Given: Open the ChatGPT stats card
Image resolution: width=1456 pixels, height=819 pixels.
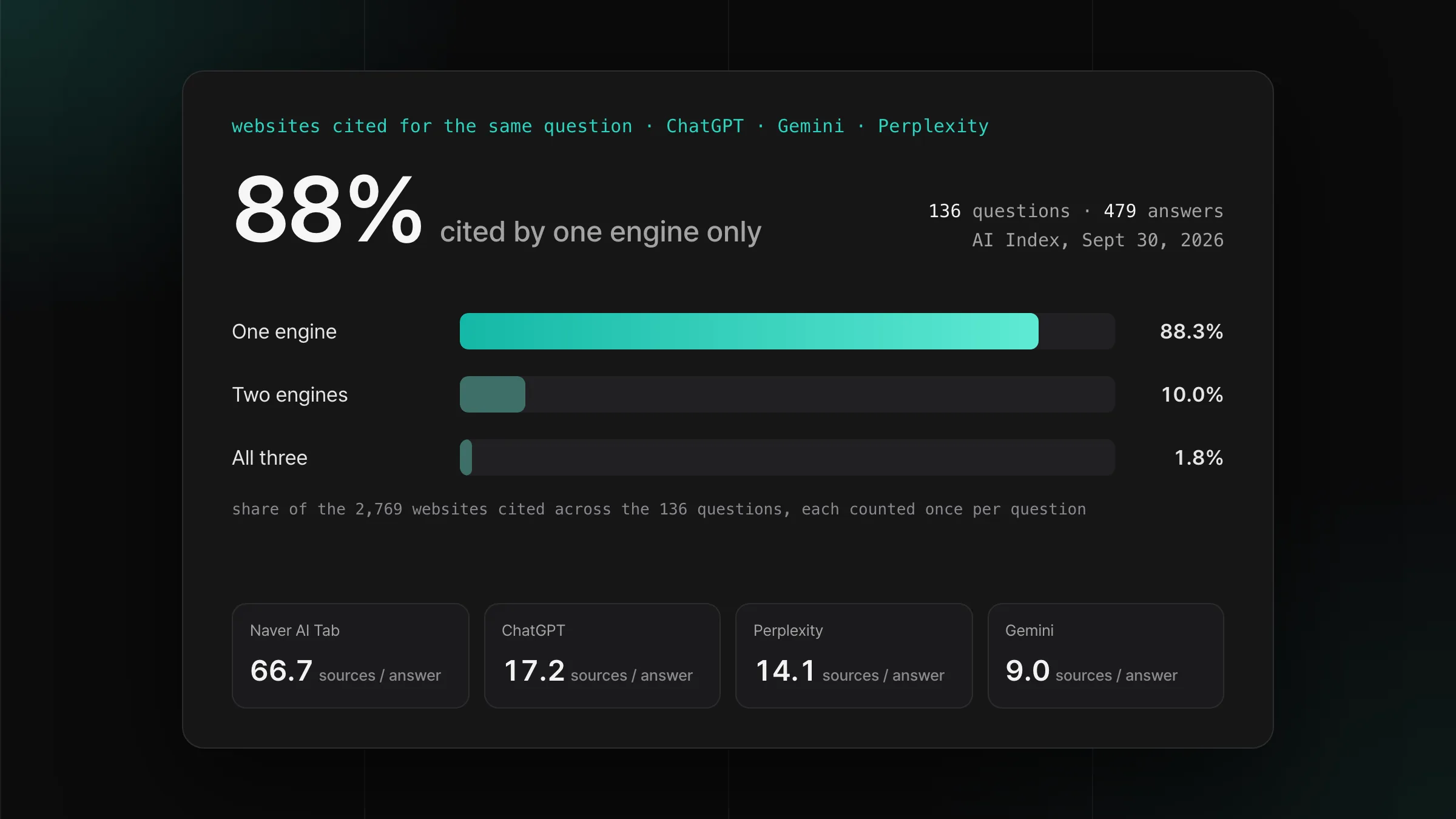Looking at the screenshot, I should coord(602,656).
